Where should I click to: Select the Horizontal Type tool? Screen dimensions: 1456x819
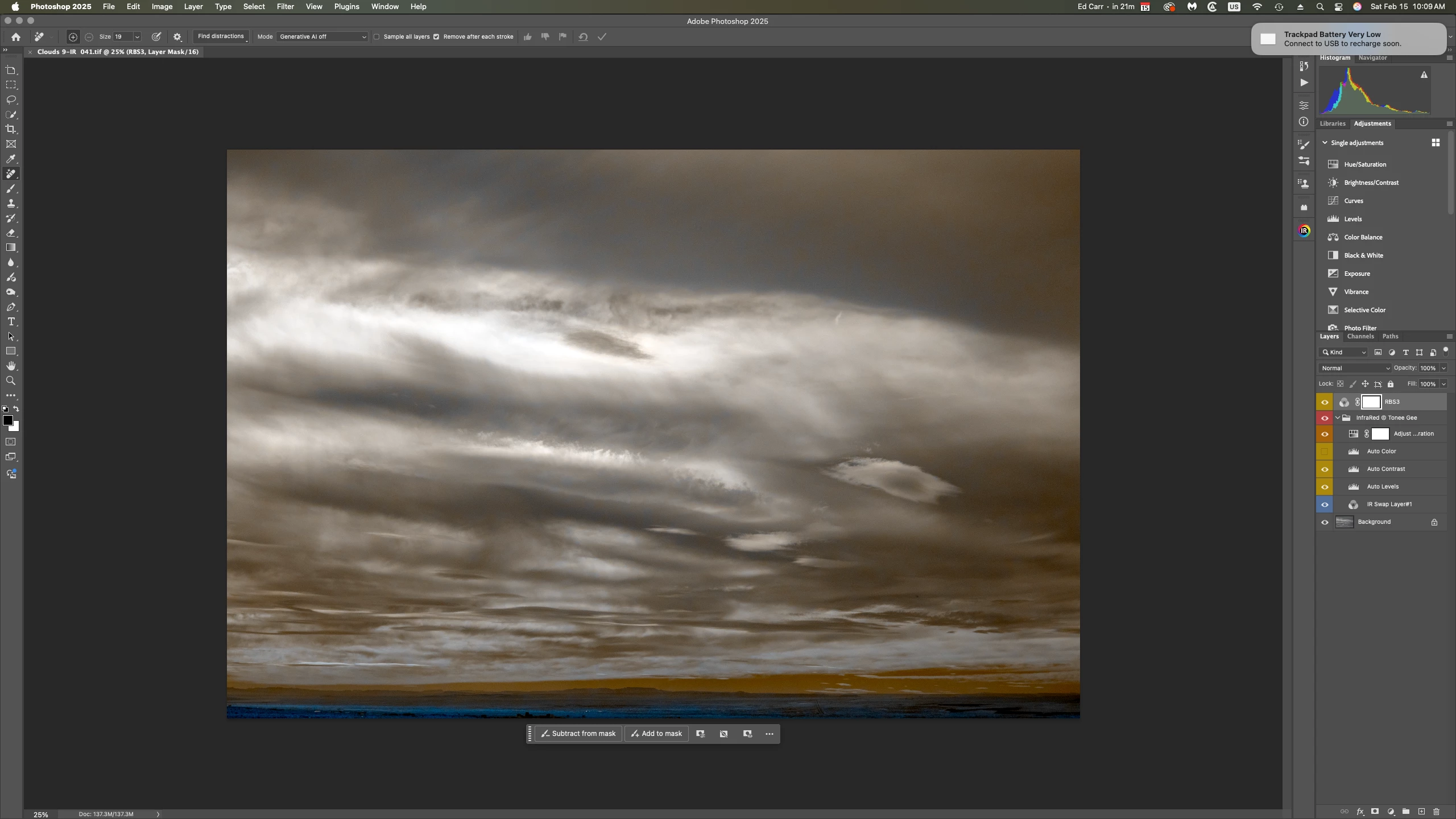click(x=11, y=321)
